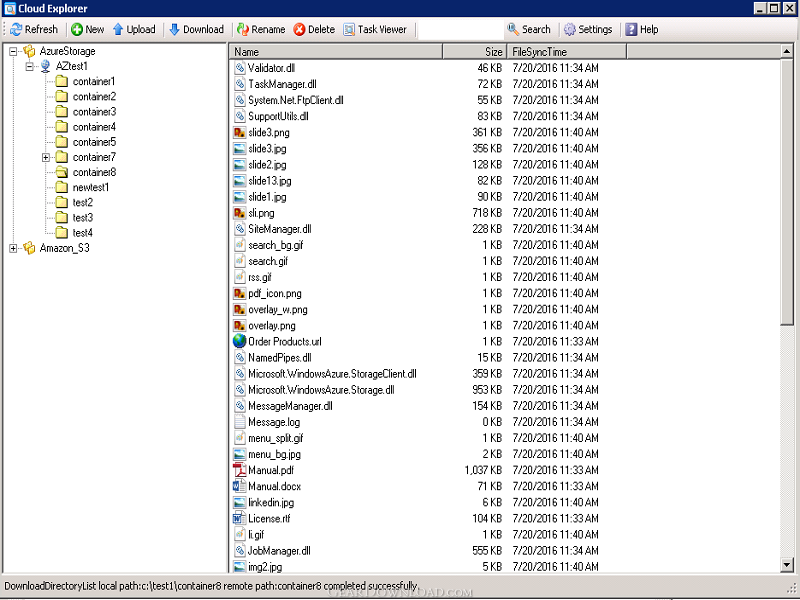This screenshot has width=800, height=600.
Task: Click the pdf_icon.png file icon
Action: [239, 293]
